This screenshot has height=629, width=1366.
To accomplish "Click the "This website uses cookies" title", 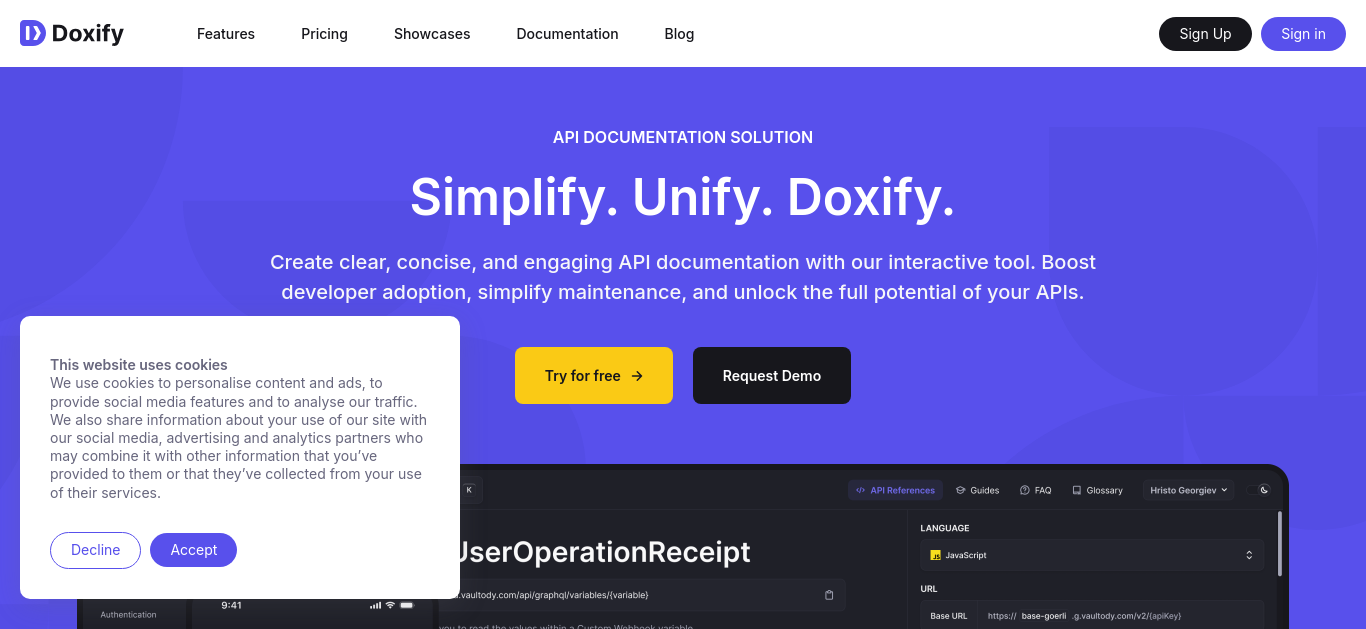I will coord(139,365).
